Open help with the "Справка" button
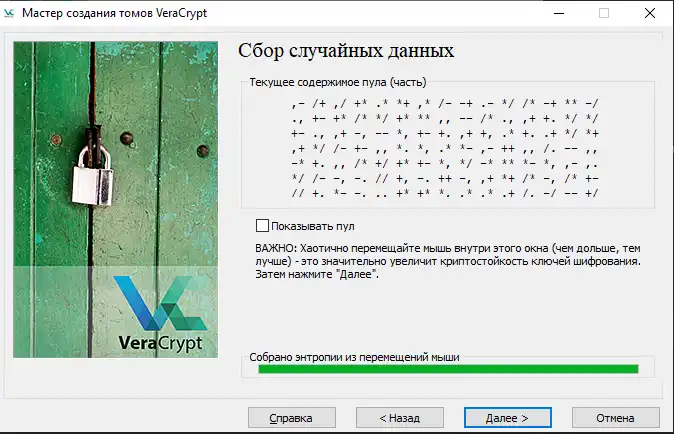The image size is (674, 434). [291, 417]
